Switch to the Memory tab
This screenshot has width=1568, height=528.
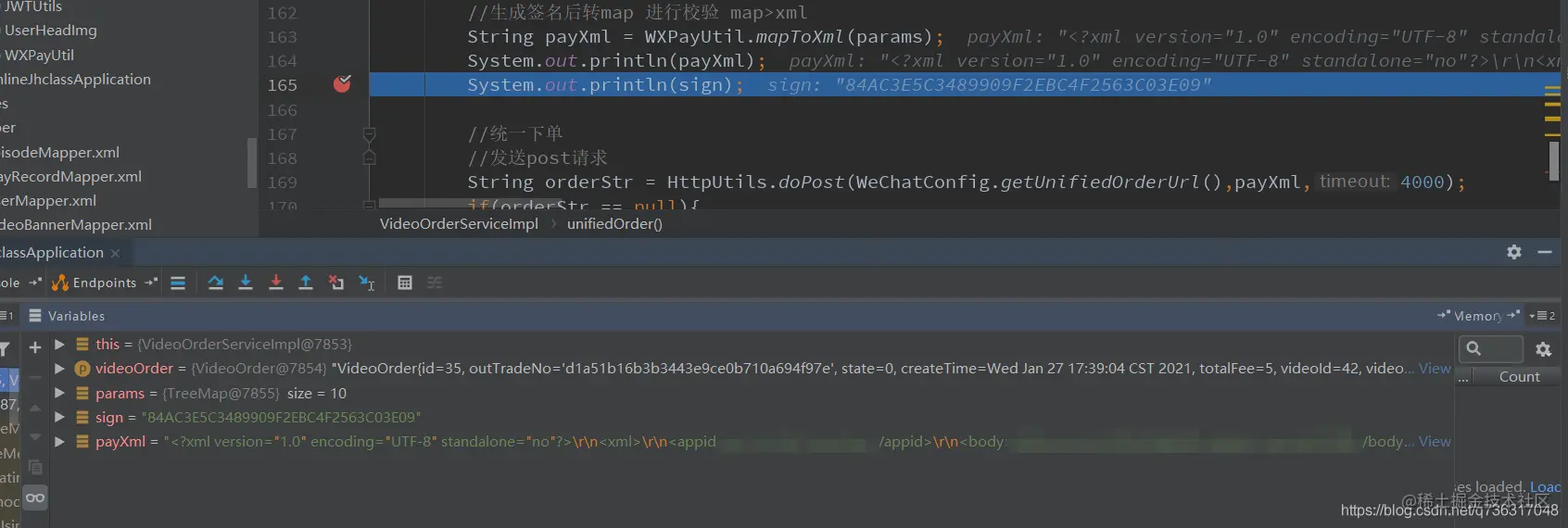click(x=1477, y=316)
